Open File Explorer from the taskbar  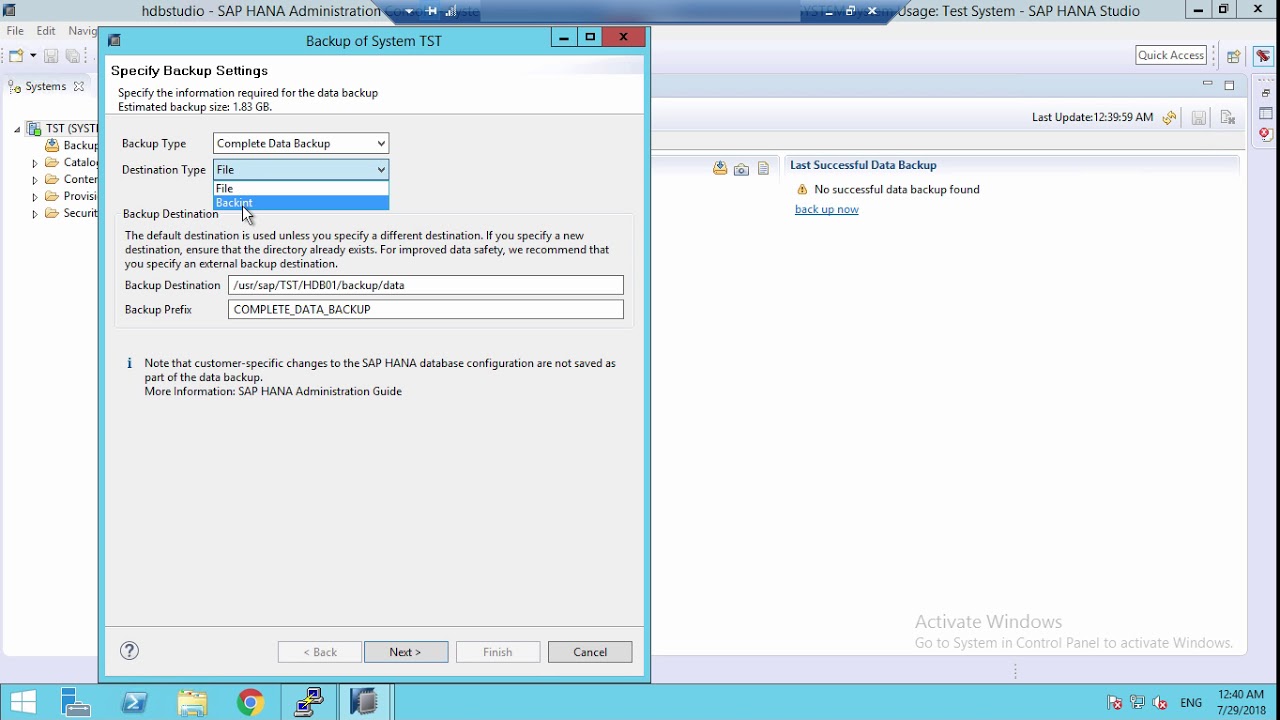click(x=192, y=702)
